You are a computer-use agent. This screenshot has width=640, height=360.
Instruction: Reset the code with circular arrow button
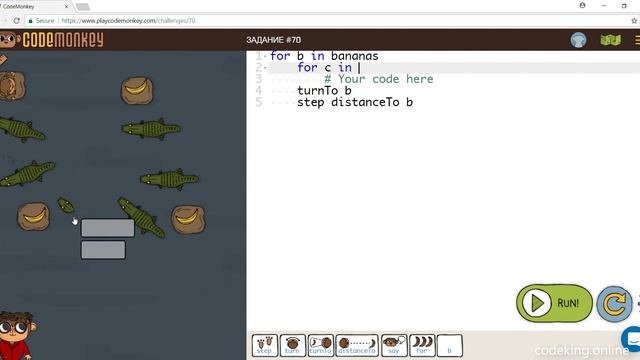tap(614, 304)
